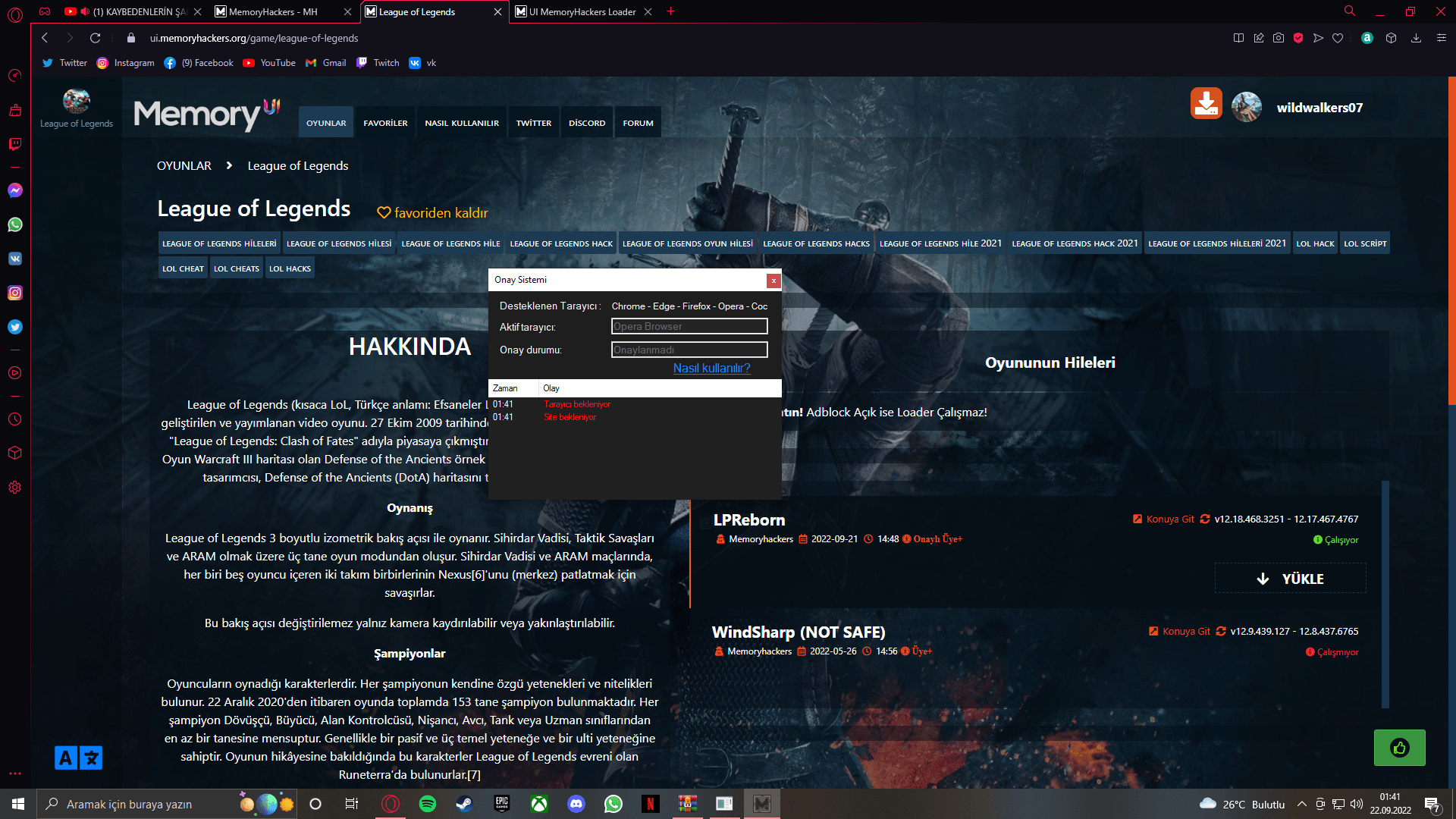Open Konuya Git link for LPReborn

coord(1163,519)
